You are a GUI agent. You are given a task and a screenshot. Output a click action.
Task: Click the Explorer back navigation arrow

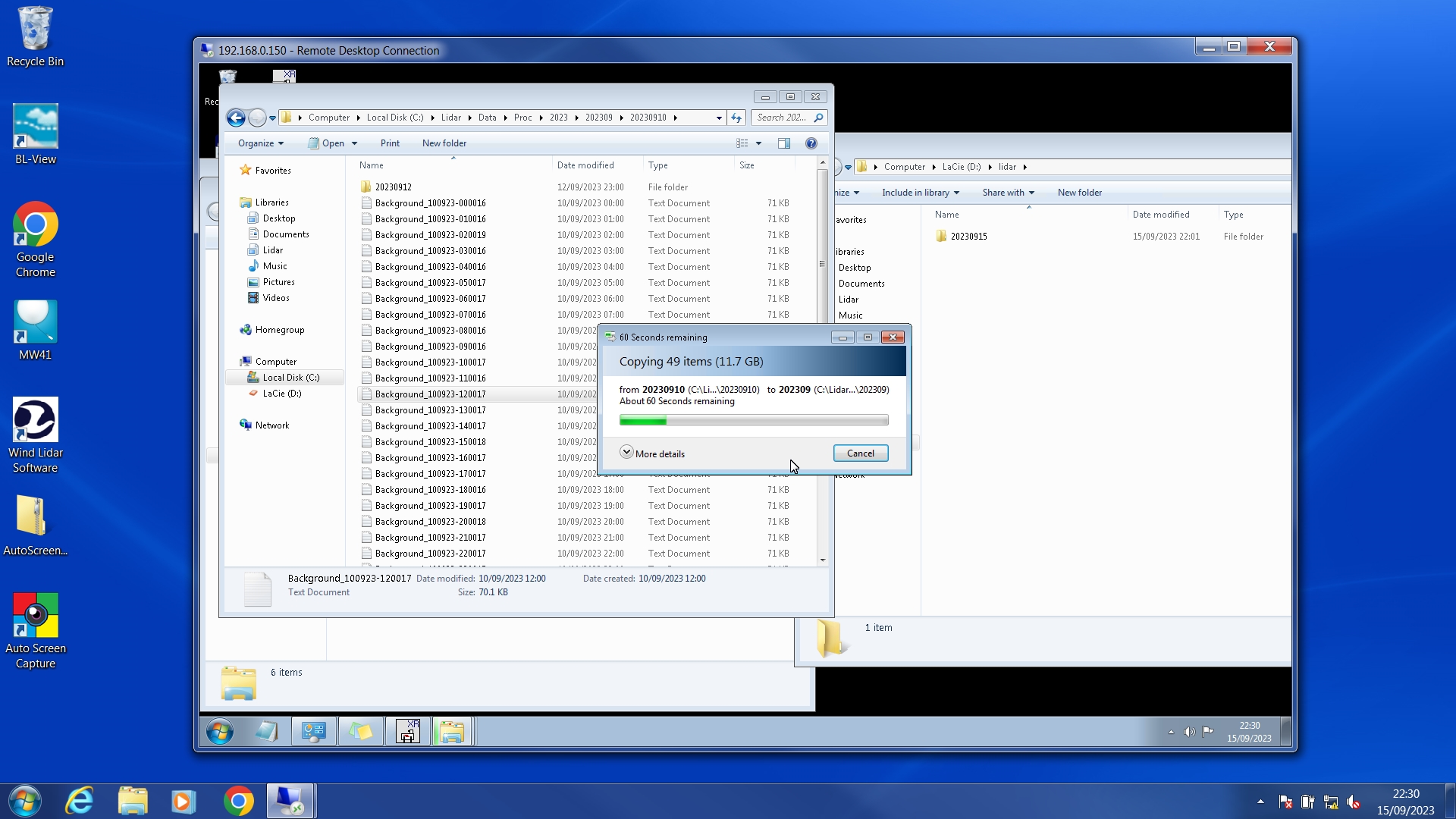click(x=236, y=118)
